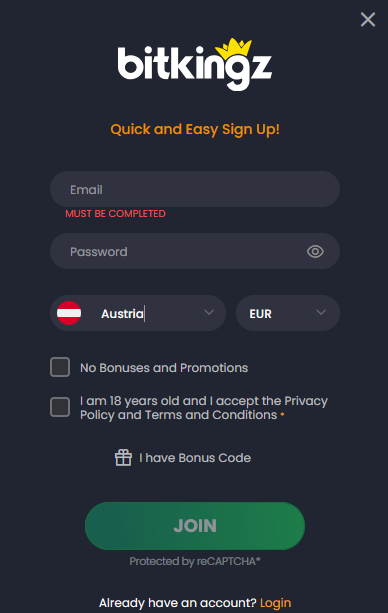Click the Austria flag icon

(69, 313)
